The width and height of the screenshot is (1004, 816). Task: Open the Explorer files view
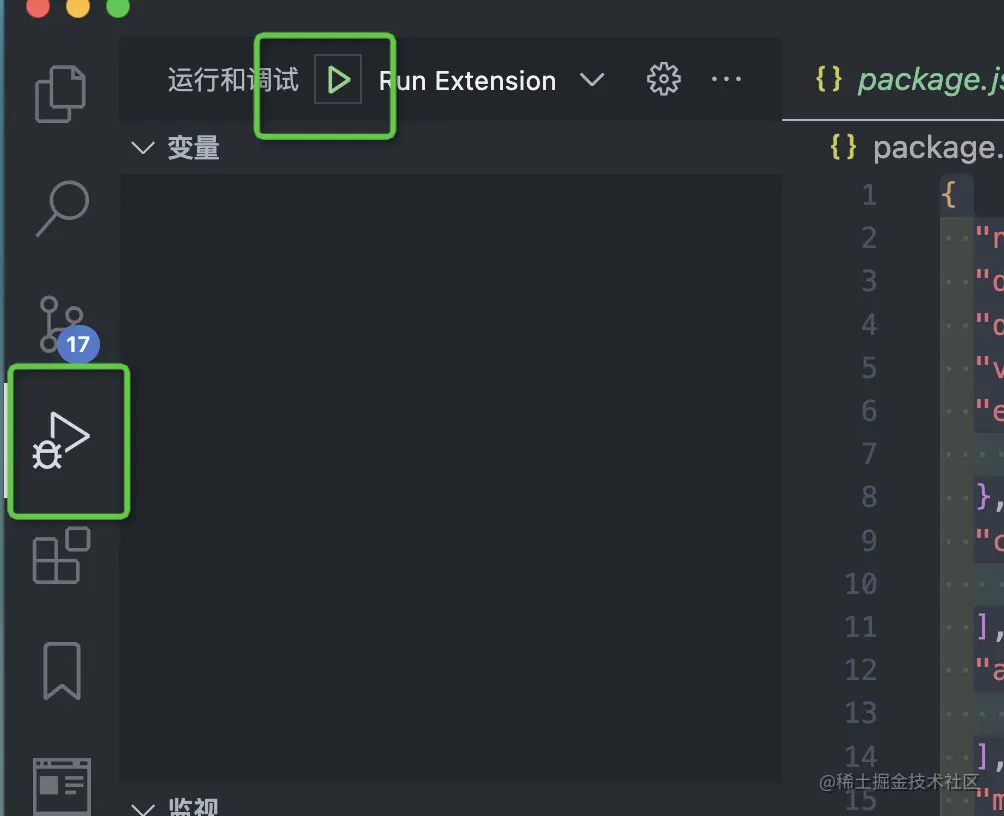[62, 92]
